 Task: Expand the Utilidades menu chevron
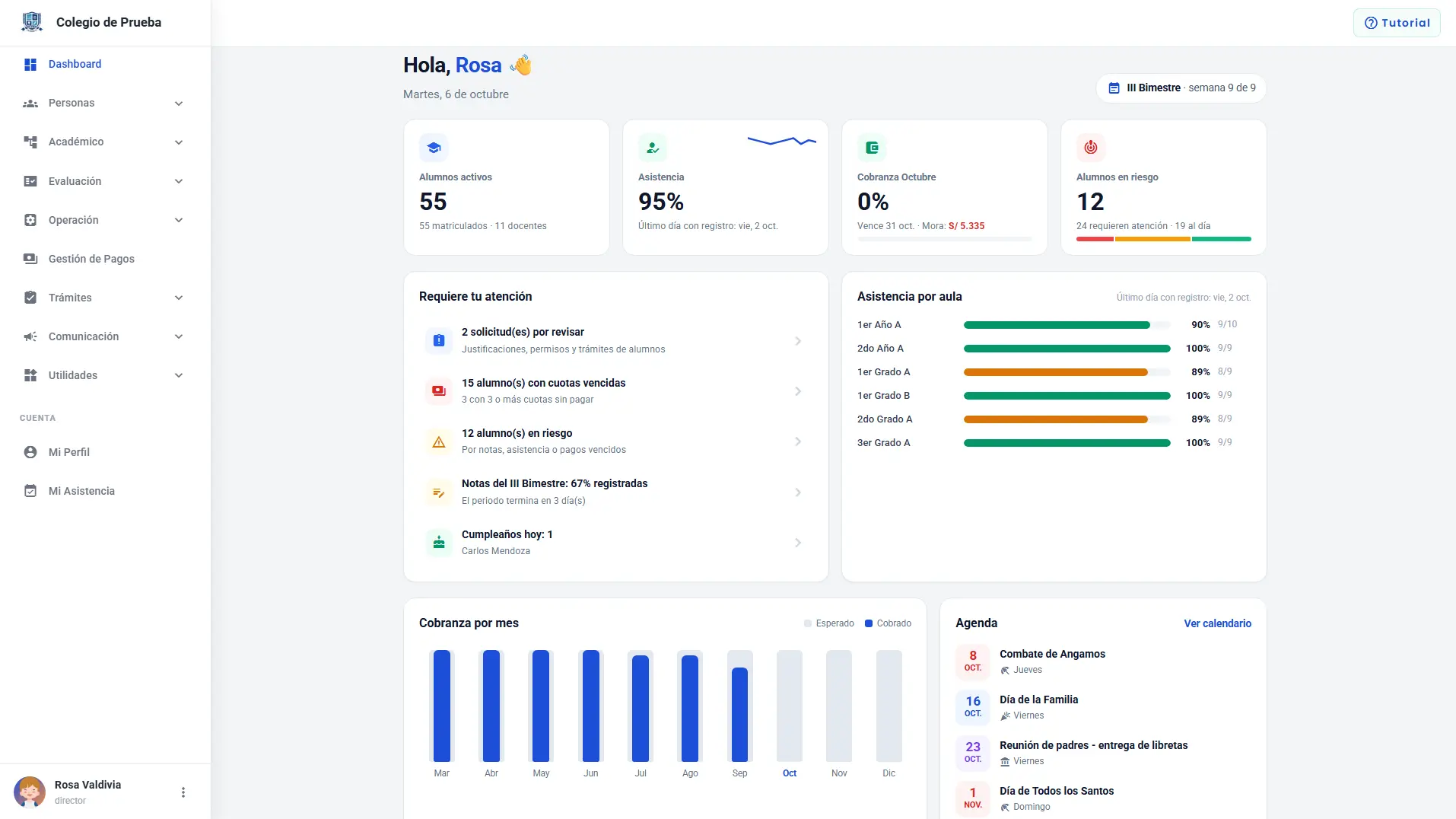[179, 375]
